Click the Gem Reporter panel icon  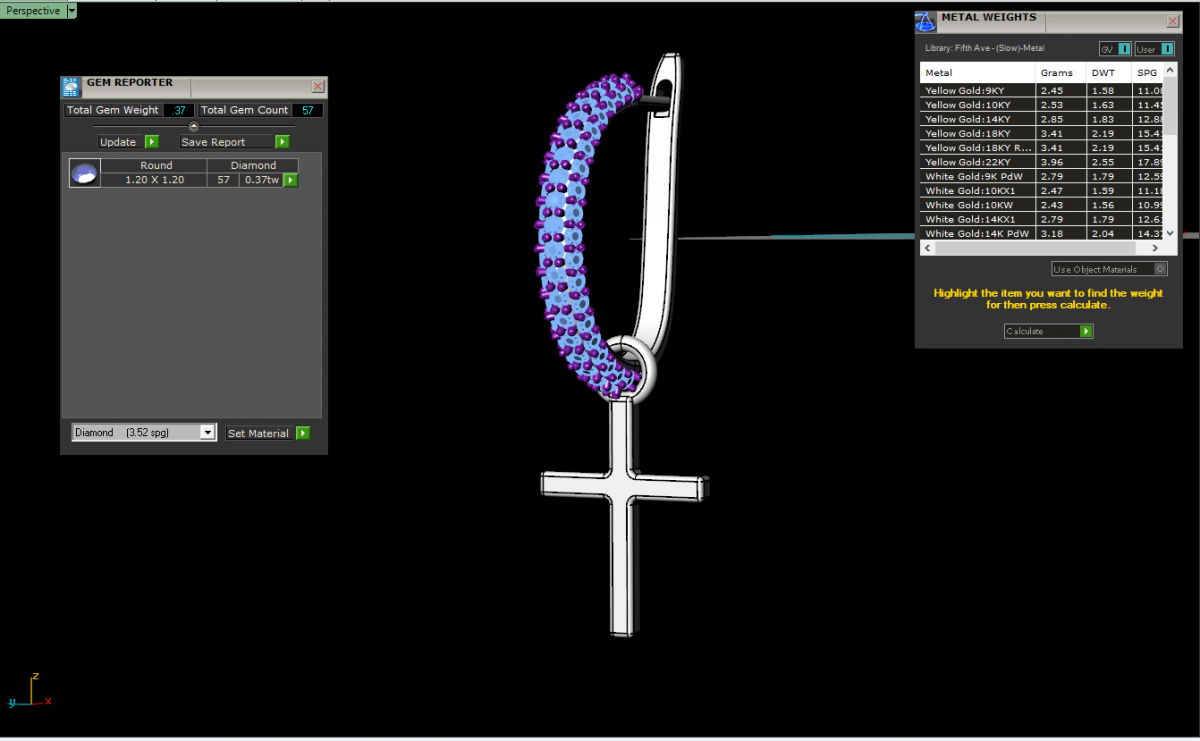click(71, 86)
